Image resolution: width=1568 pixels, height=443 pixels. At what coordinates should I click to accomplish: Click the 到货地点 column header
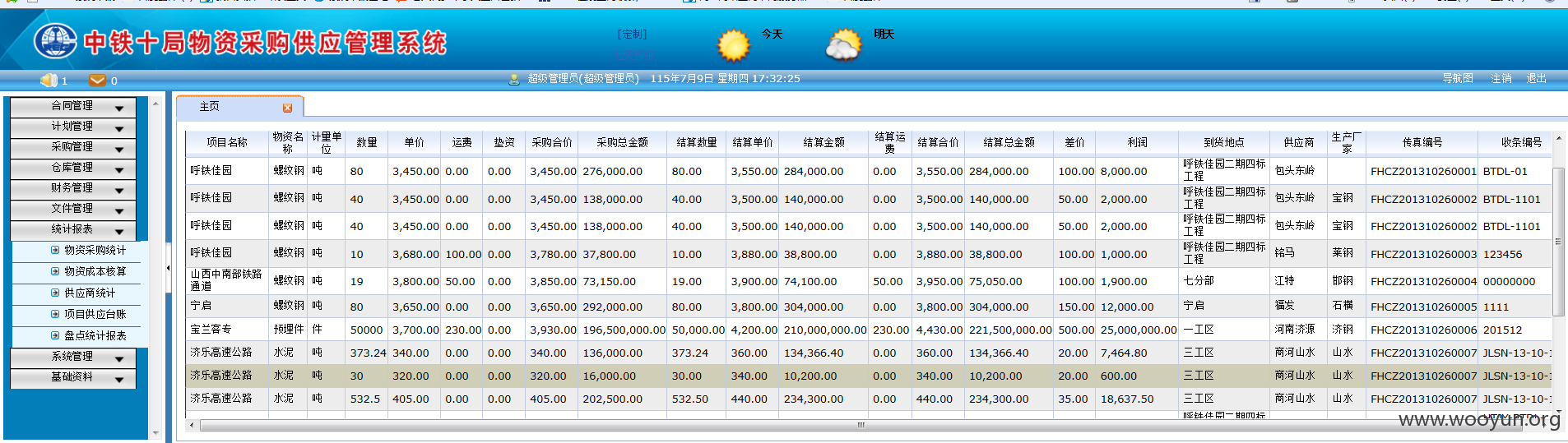pyautogui.click(x=1224, y=143)
